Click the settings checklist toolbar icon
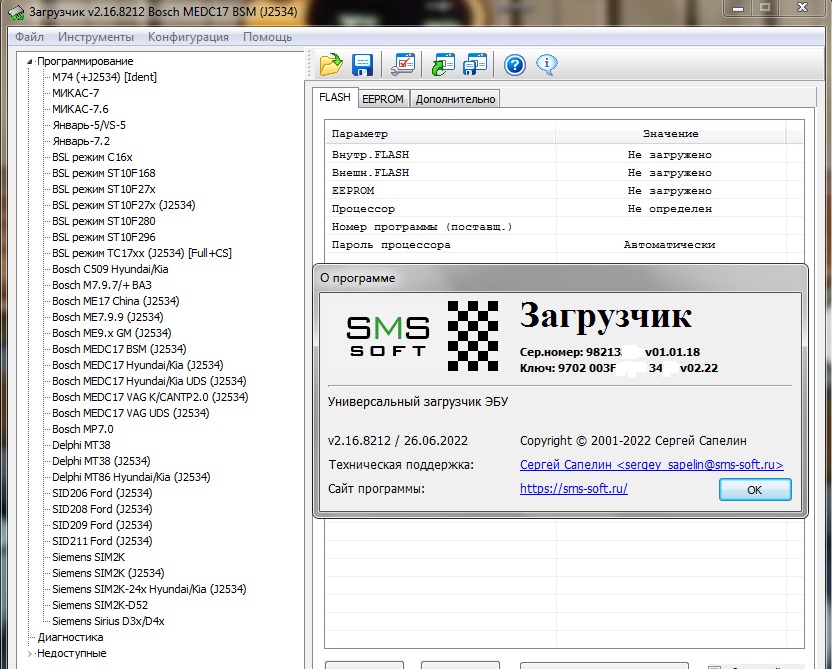 point(403,66)
